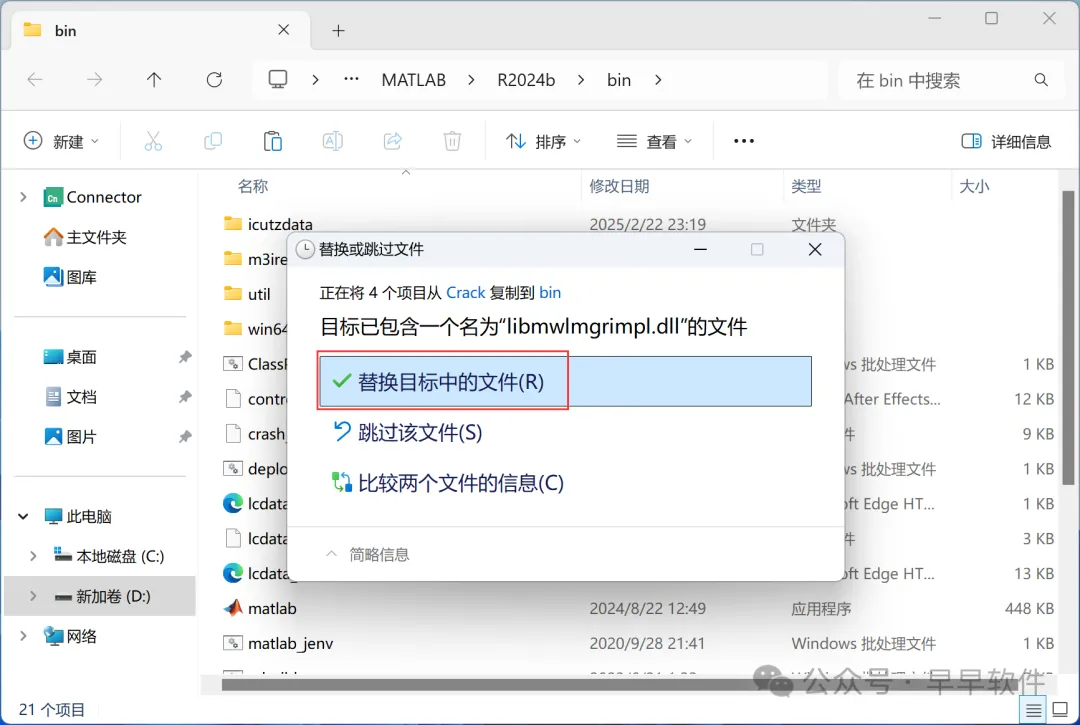Viewport: 1080px width, 725px height.
Task: Select the matlab_jenv batch file
Action: pyautogui.click(x=278, y=643)
